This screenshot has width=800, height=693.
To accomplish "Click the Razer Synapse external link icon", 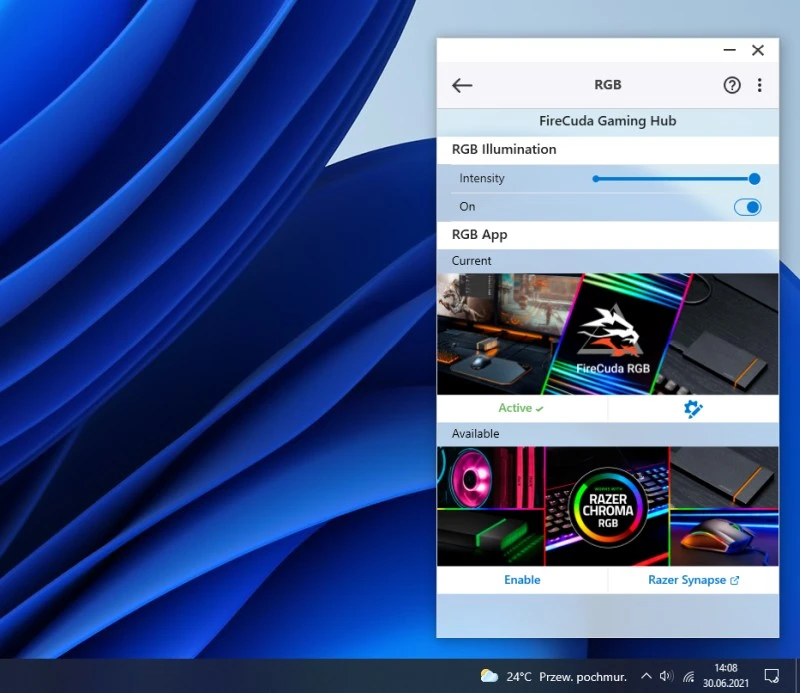I will (x=735, y=580).
